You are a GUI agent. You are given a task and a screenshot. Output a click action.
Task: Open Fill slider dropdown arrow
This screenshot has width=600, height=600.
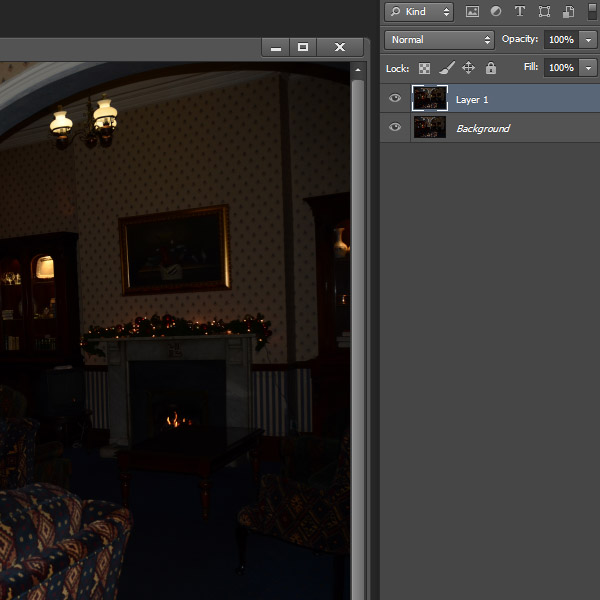click(588, 68)
